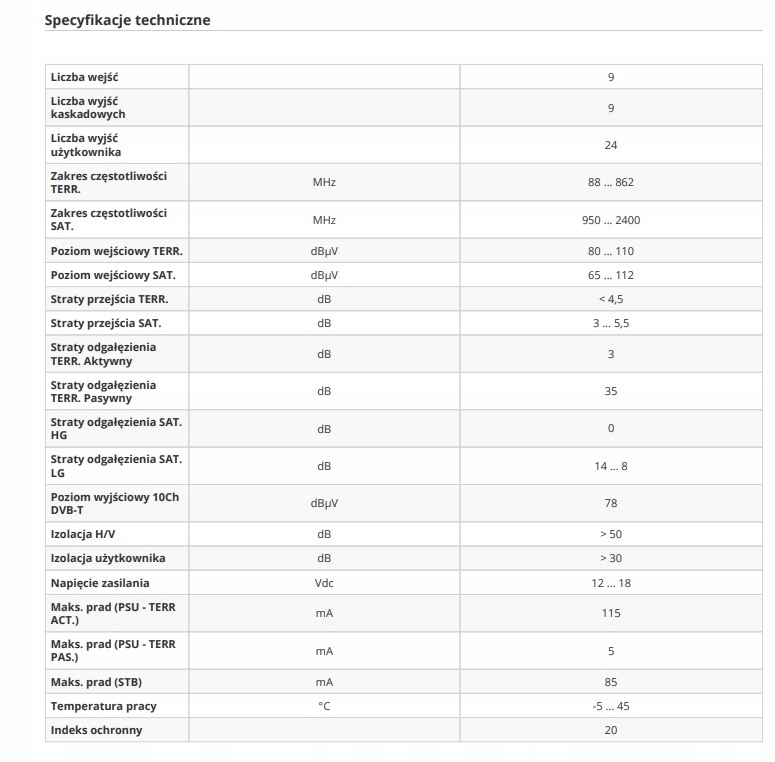This screenshot has width=775, height=762.
Task: Select the 'Vdc' unit cell
Action: pyautogui.click(x=324, y=583)
